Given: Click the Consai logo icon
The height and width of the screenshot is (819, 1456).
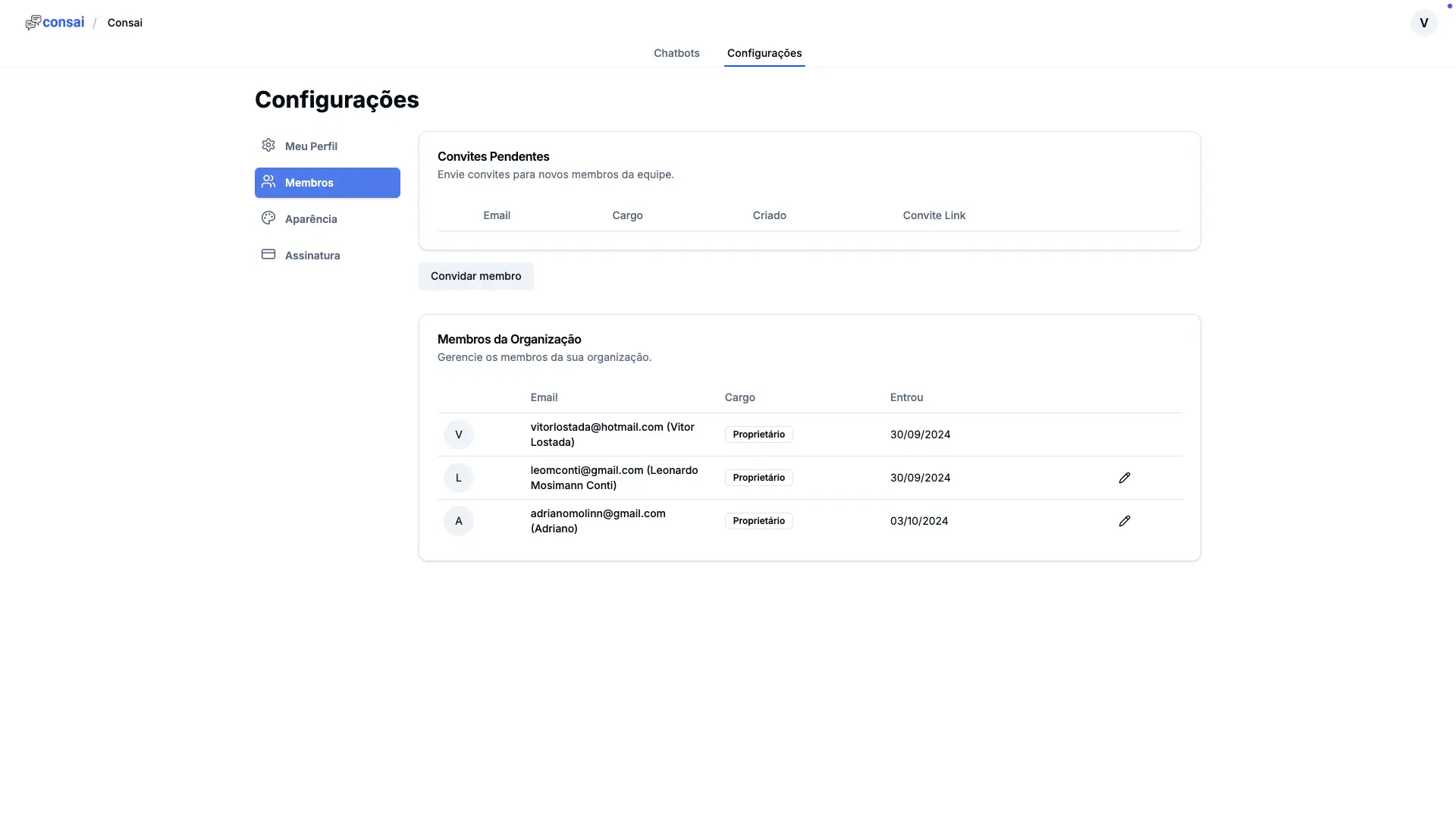Looking at the screenshot, I should (x=33, y=23).
